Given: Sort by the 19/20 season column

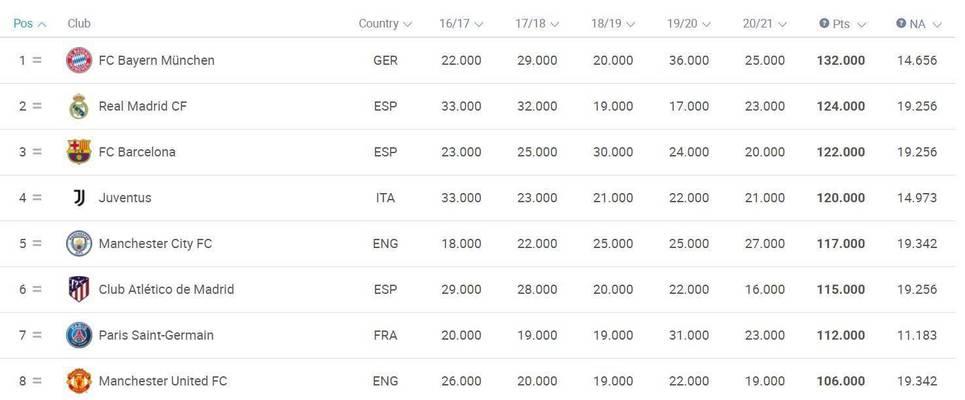Looking at the screenshot, I should 689,23.
